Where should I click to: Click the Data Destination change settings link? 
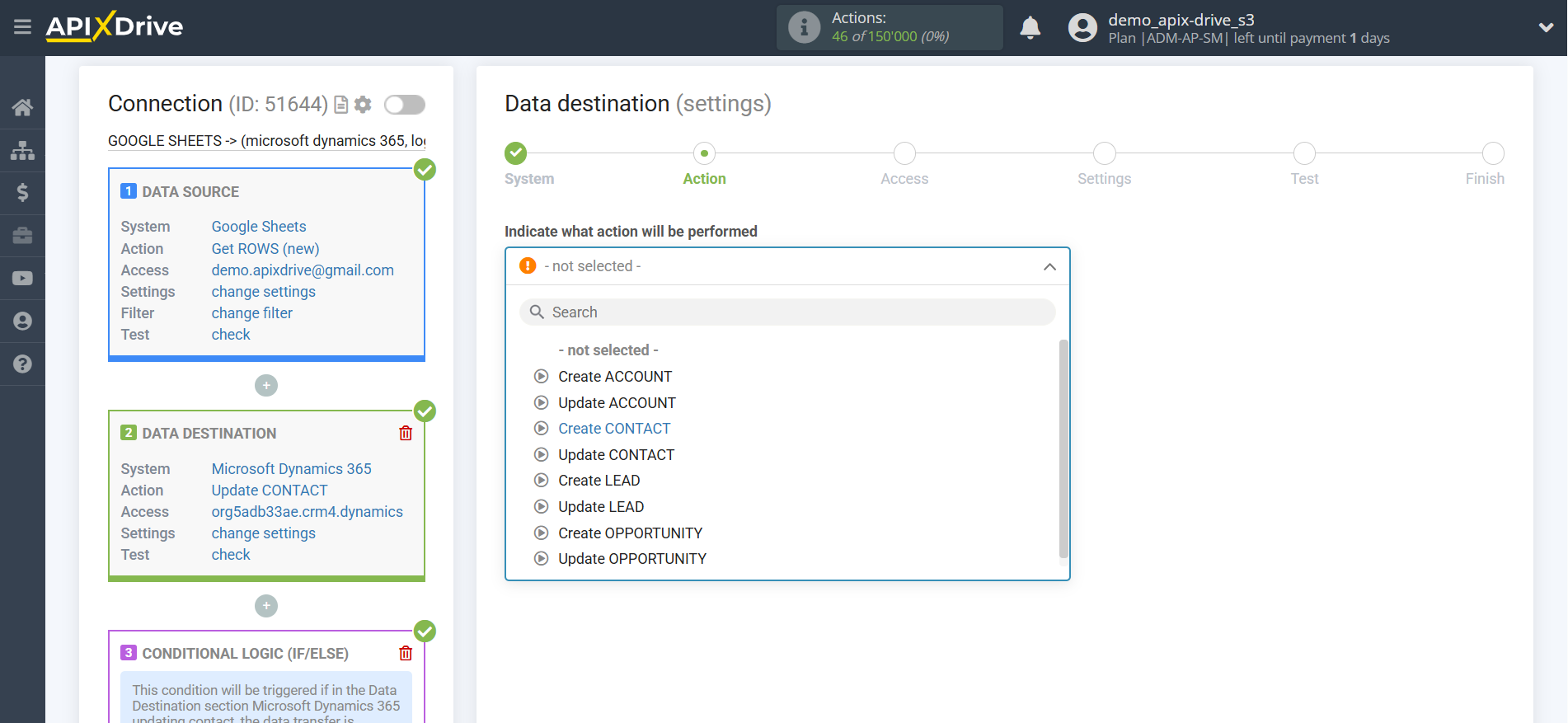264,533
